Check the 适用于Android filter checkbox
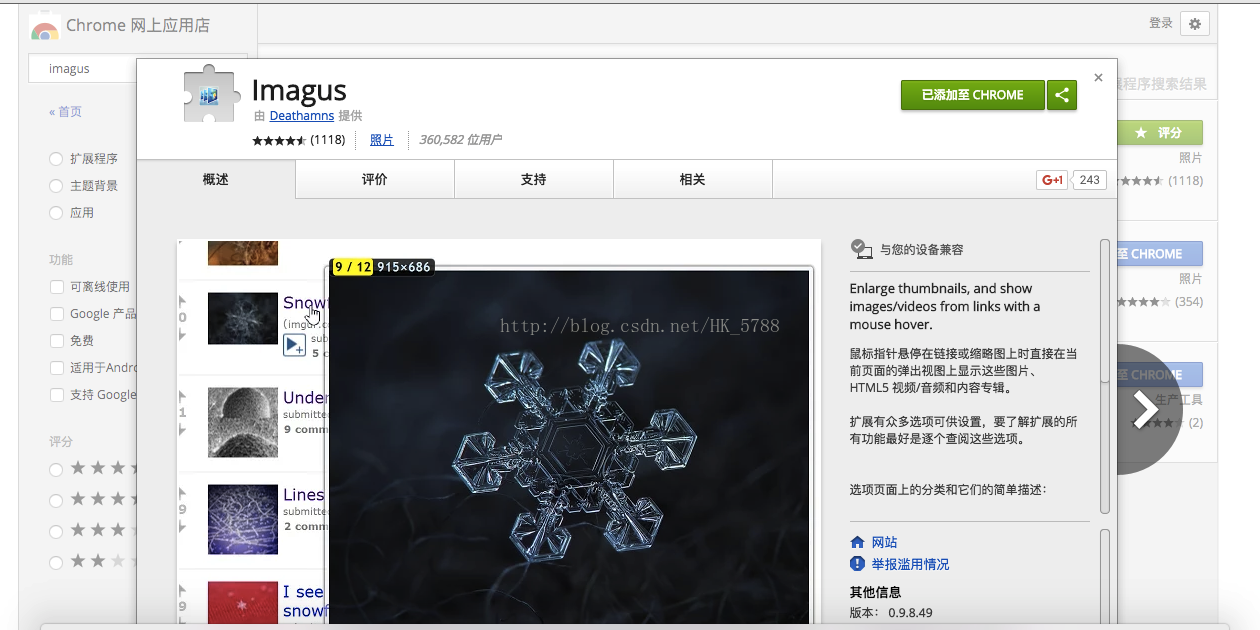Viewport: 1260px width, 630px height. (57, 368)
